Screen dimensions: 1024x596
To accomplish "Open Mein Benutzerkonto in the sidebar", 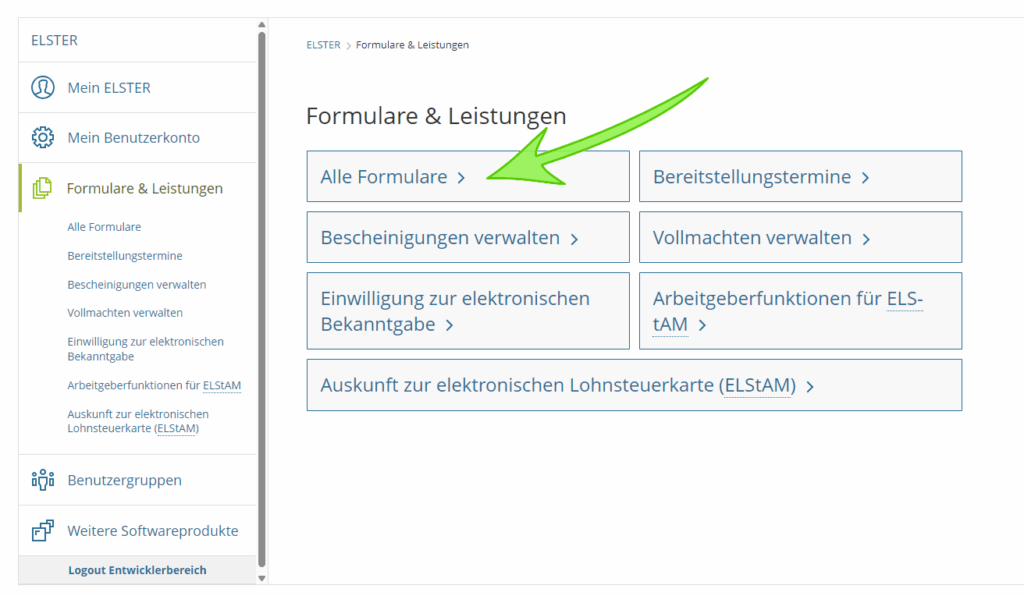I will tap(138, 138).
